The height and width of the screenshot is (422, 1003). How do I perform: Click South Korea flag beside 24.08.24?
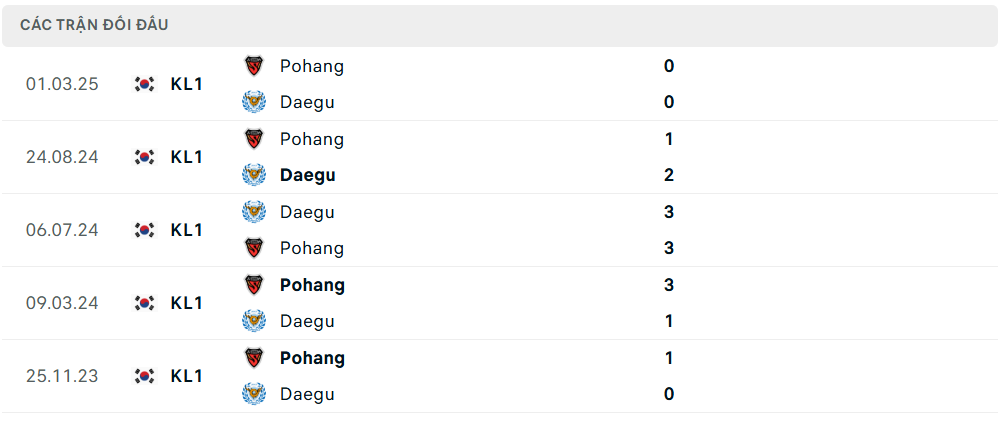145,157
